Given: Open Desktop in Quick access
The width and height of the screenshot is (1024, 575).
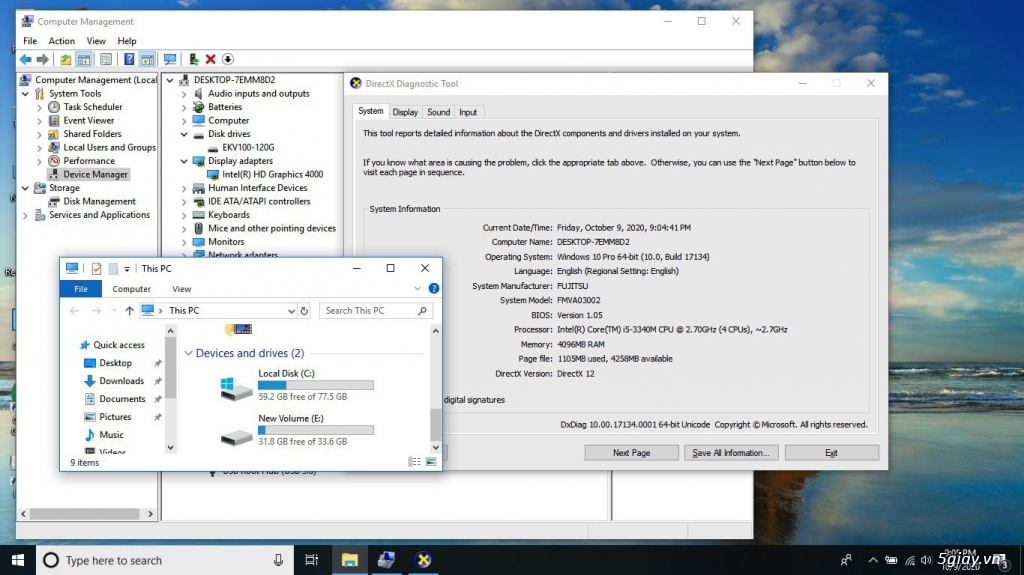Looking at the screenshot, I should click(116, 363).
